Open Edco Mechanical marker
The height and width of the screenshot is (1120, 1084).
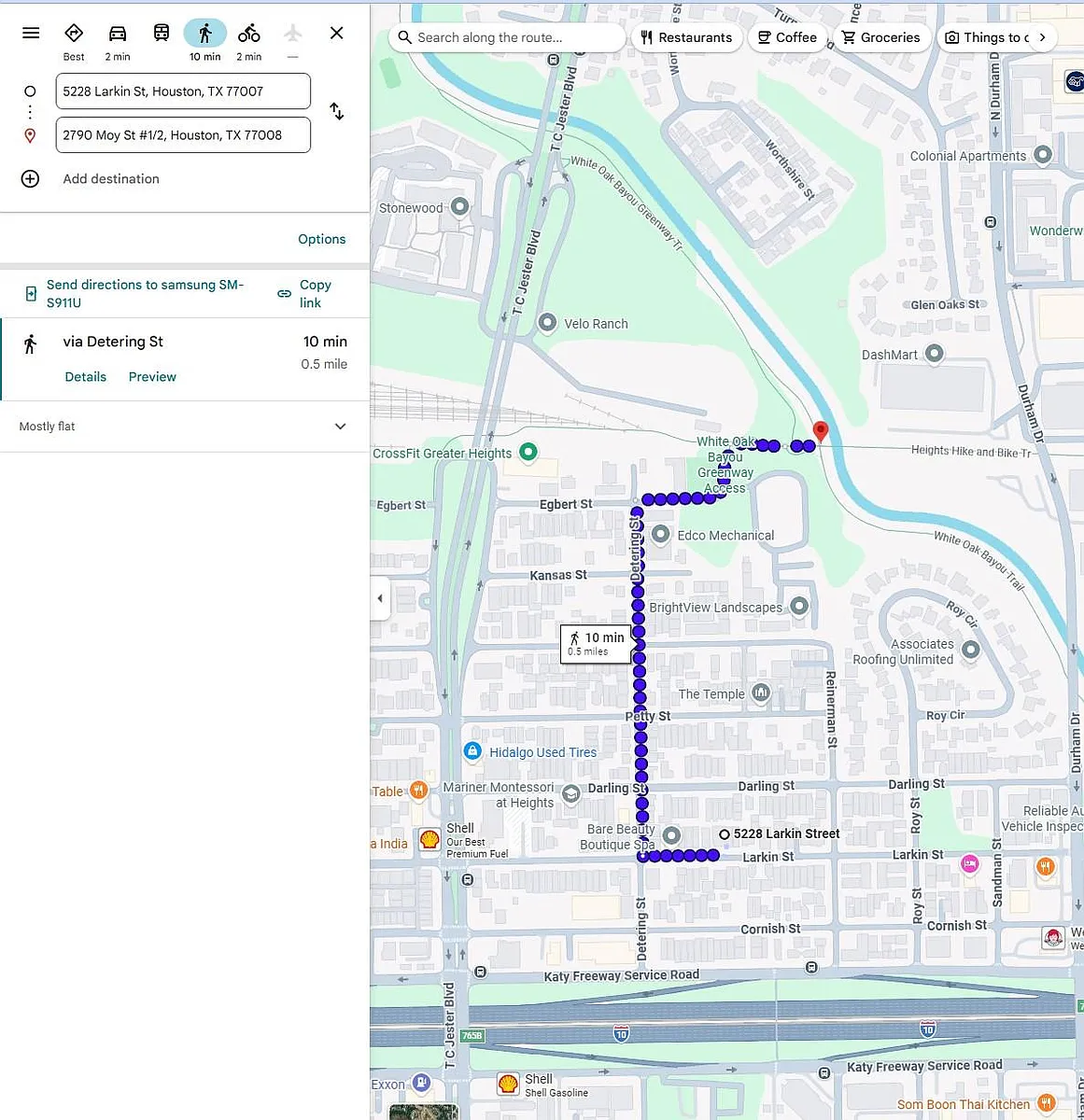point(661,535)
